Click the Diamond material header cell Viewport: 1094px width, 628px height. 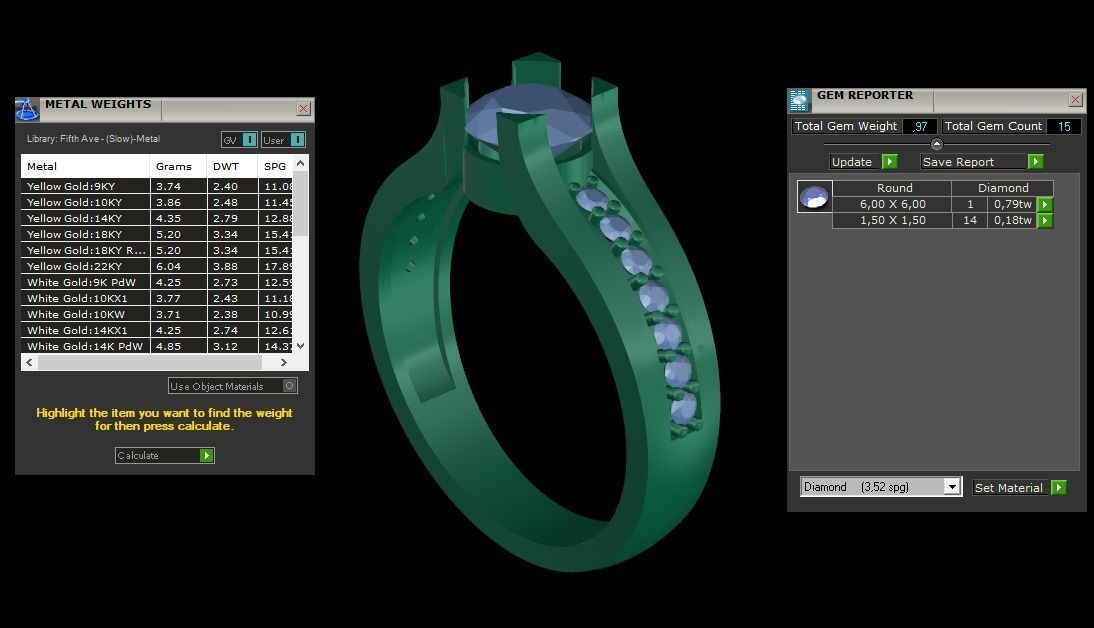point(1003,188)
